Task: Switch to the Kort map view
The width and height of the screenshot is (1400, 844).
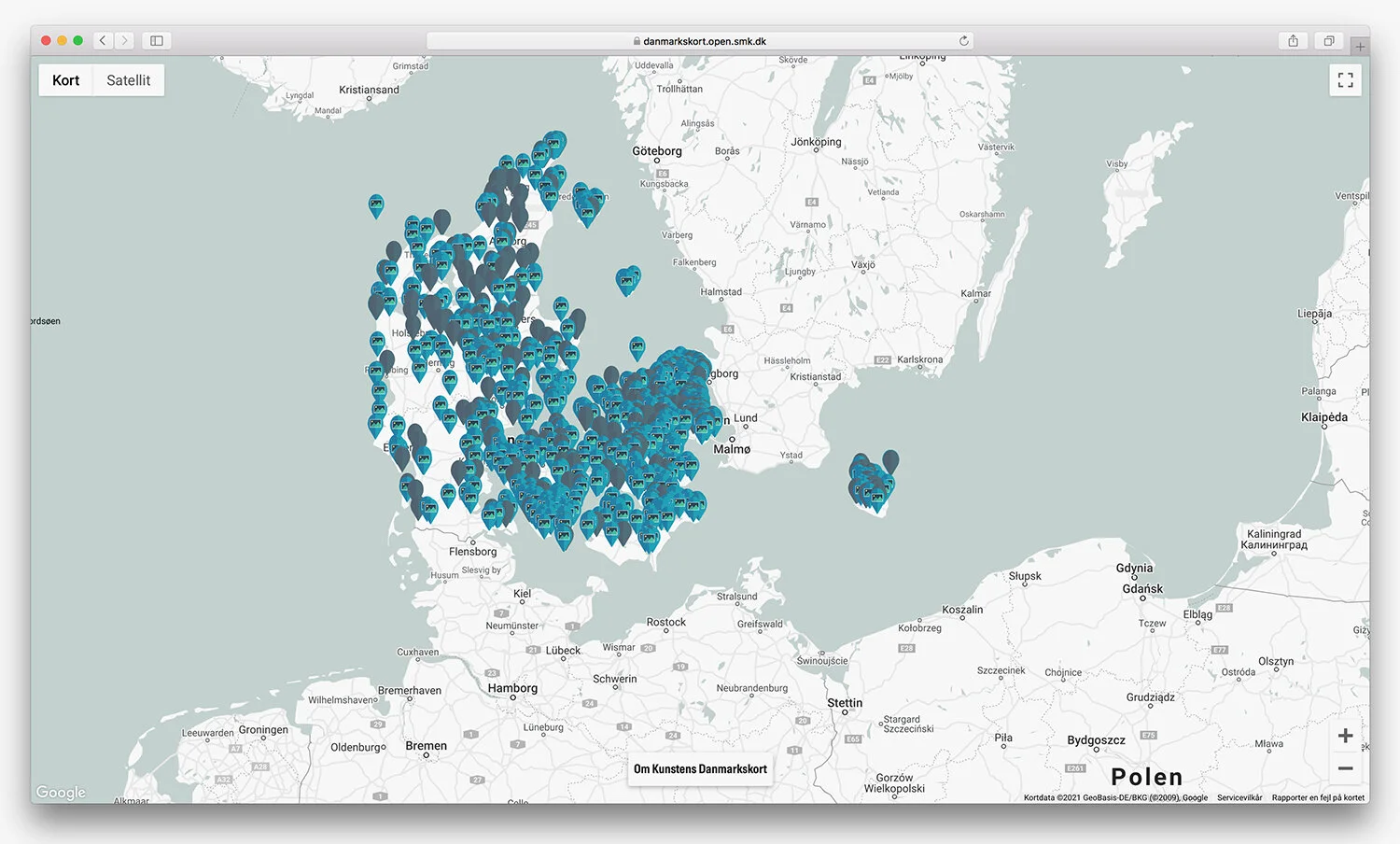Action: (x=65, y=80)
